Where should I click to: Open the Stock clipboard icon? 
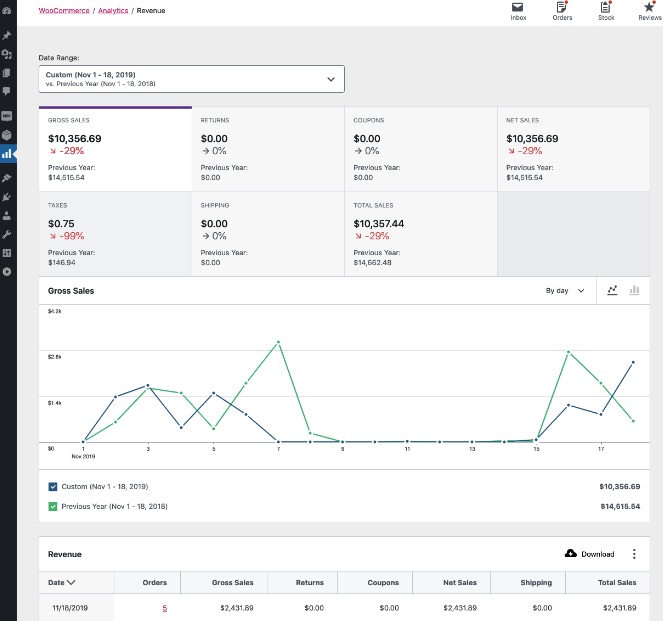pos(605,7)
